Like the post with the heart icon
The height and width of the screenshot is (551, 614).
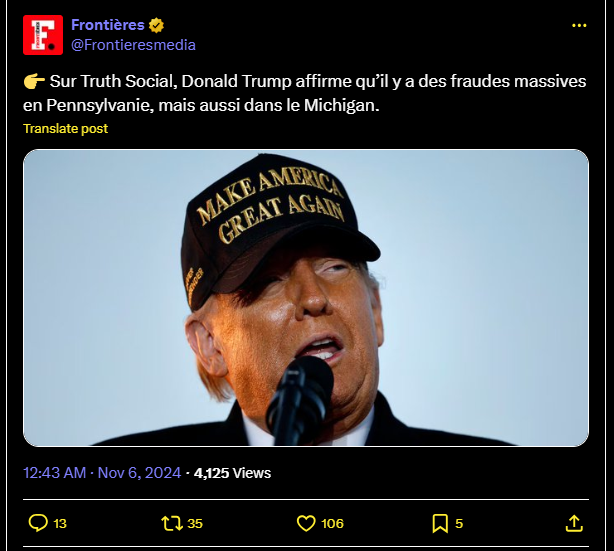pyautogui.click(x=307, y=522)
